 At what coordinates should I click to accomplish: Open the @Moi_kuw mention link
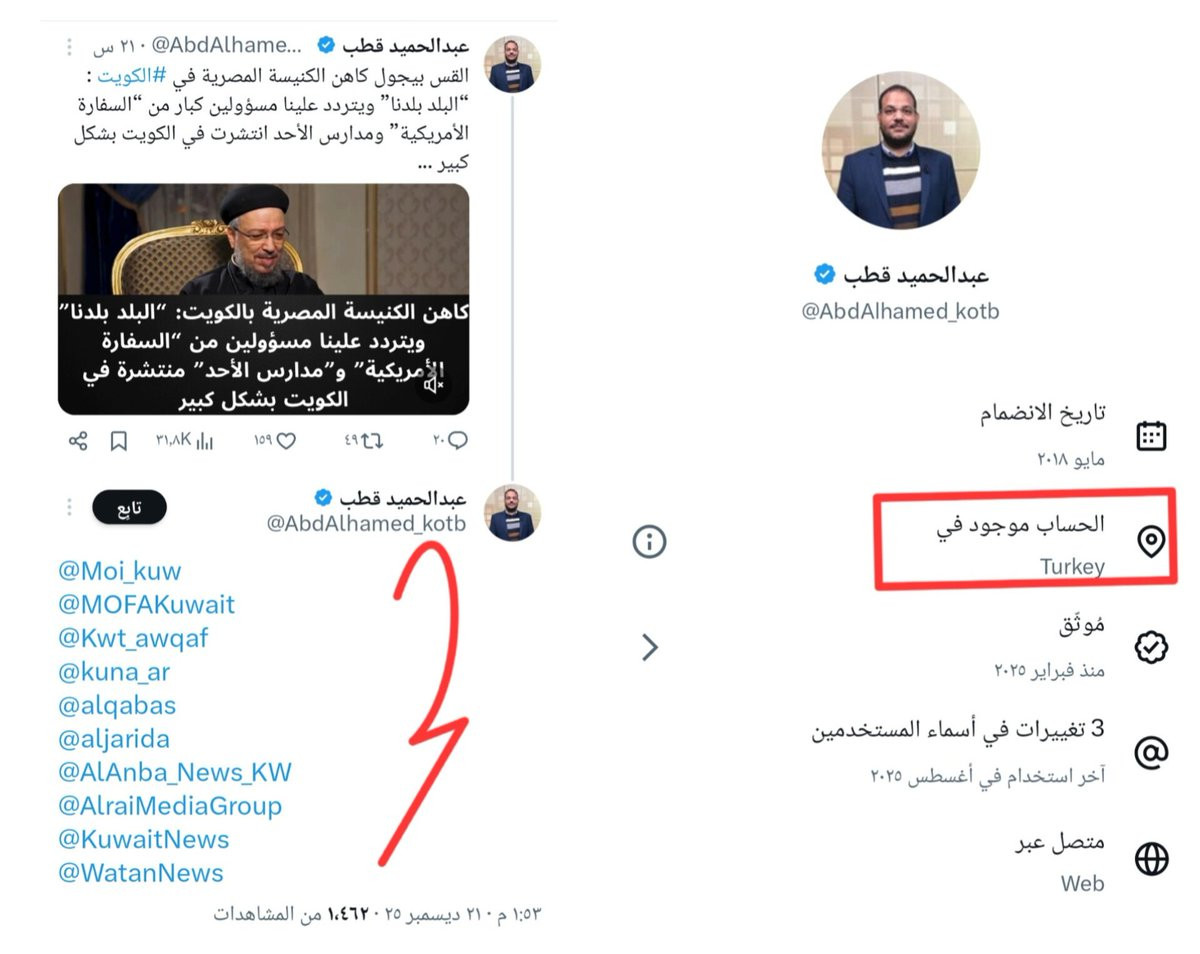120,571
